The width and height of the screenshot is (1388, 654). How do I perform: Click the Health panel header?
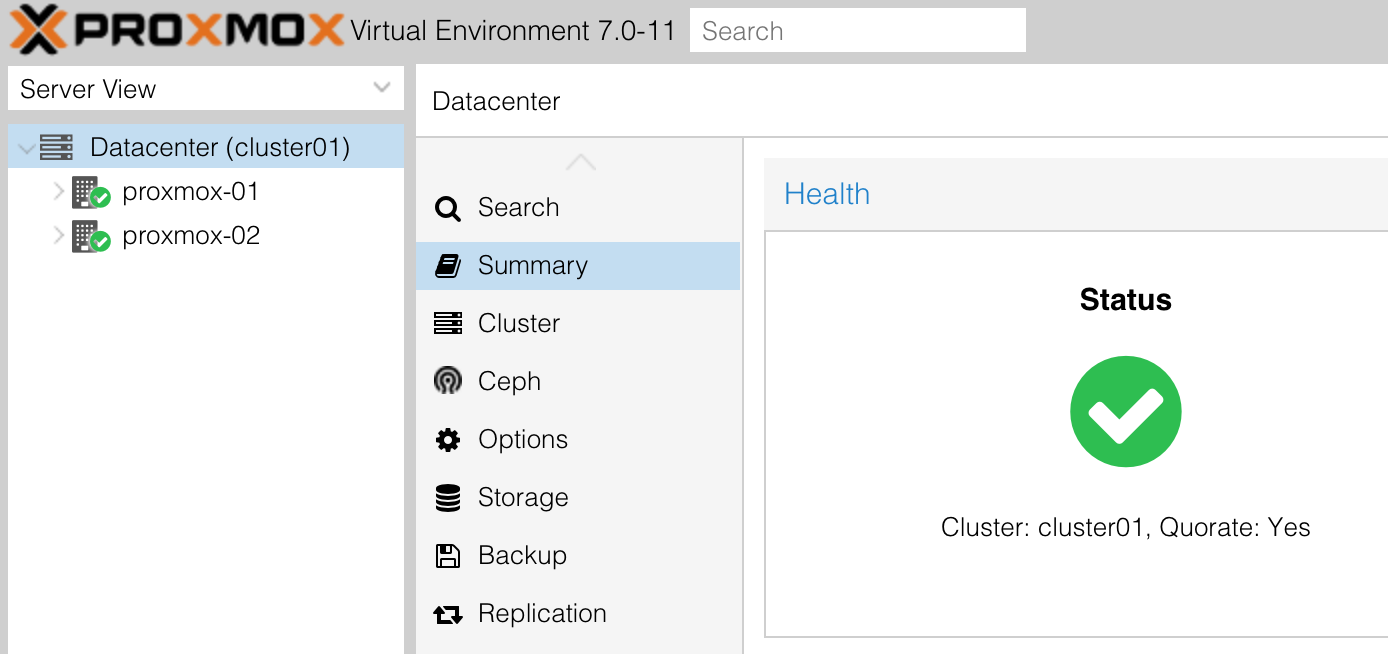pyautogui.click(x=826, y=194)
